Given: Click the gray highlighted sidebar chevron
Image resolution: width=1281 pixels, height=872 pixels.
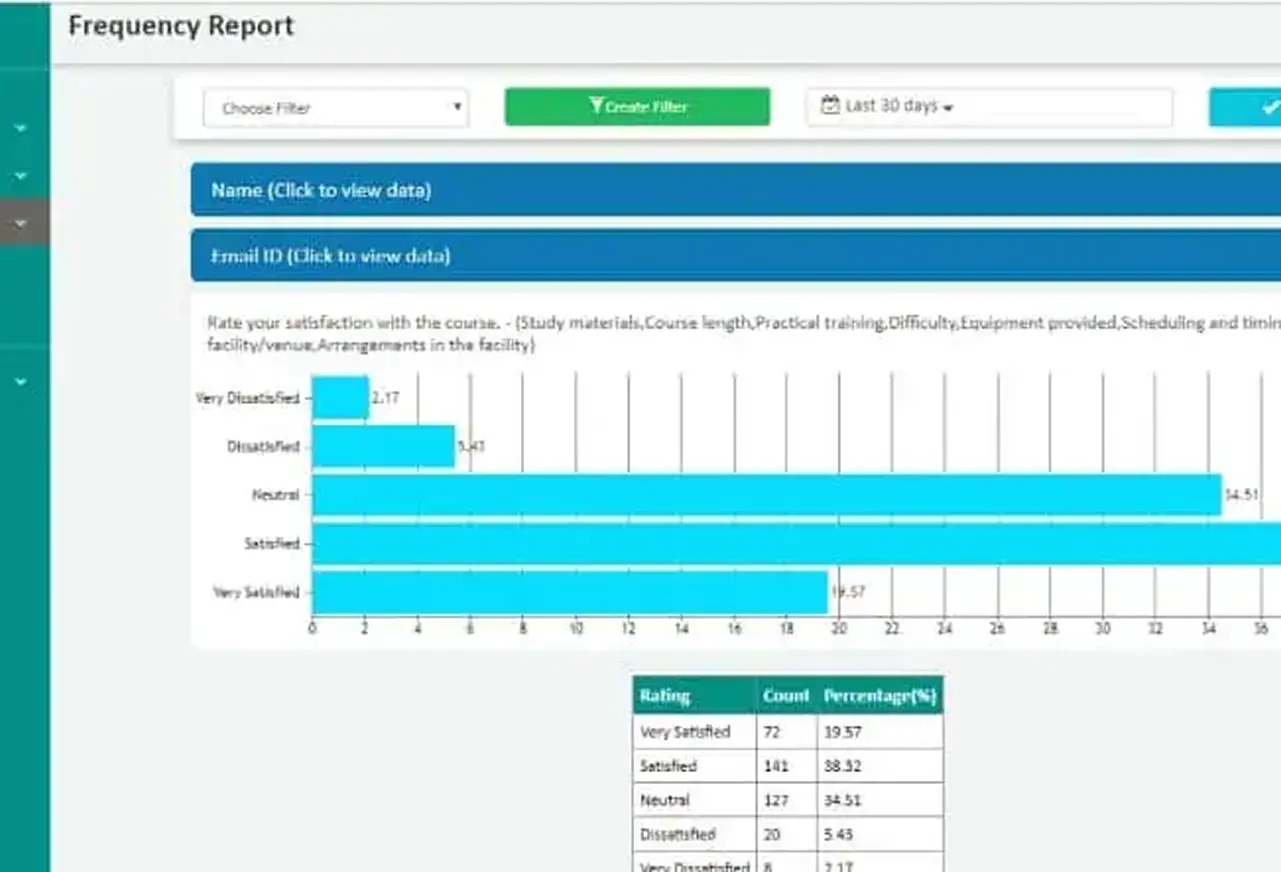Looking at the screenshot, I should 21,224.
